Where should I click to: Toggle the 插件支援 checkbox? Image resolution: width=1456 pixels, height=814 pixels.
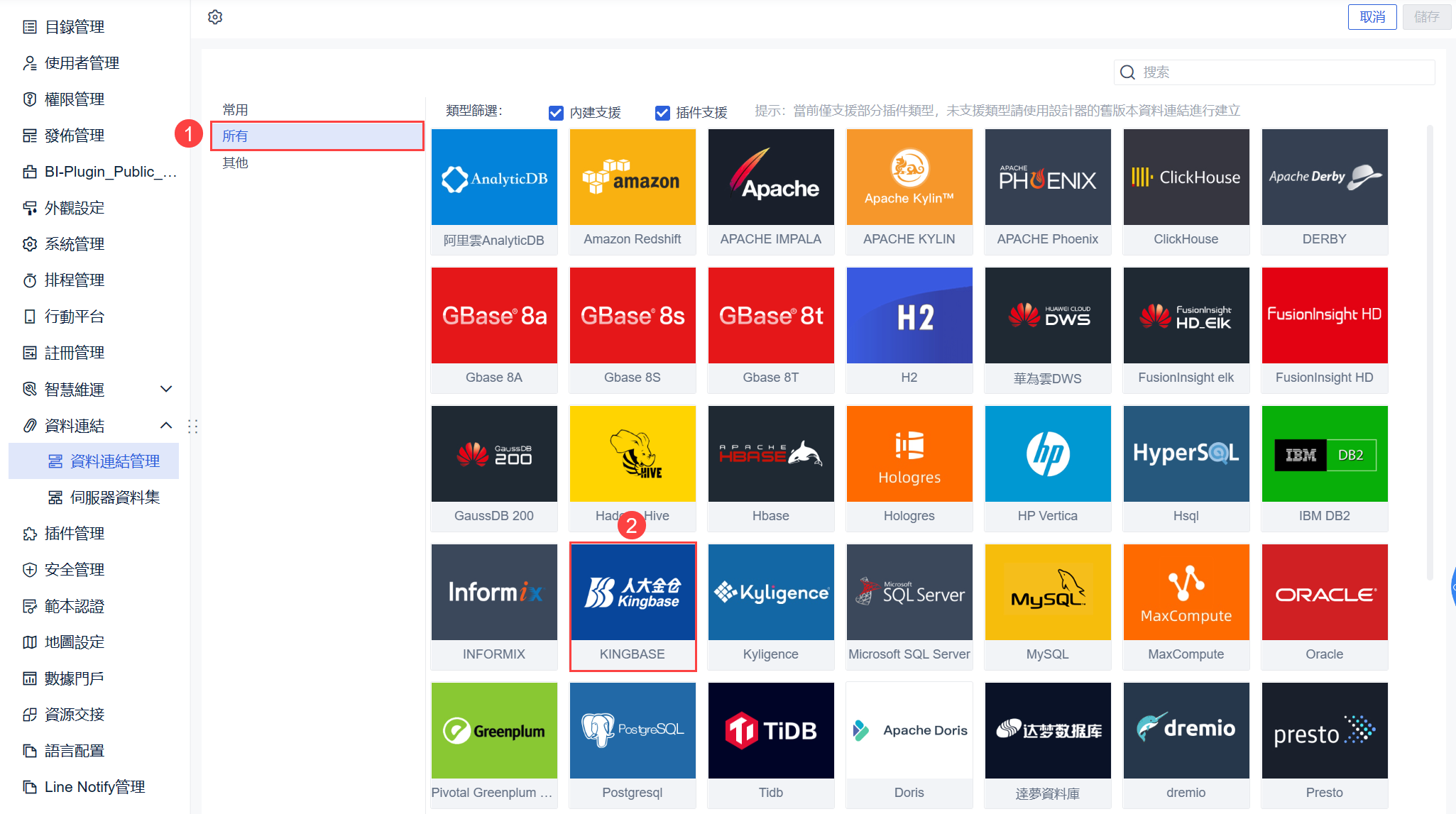662,113
